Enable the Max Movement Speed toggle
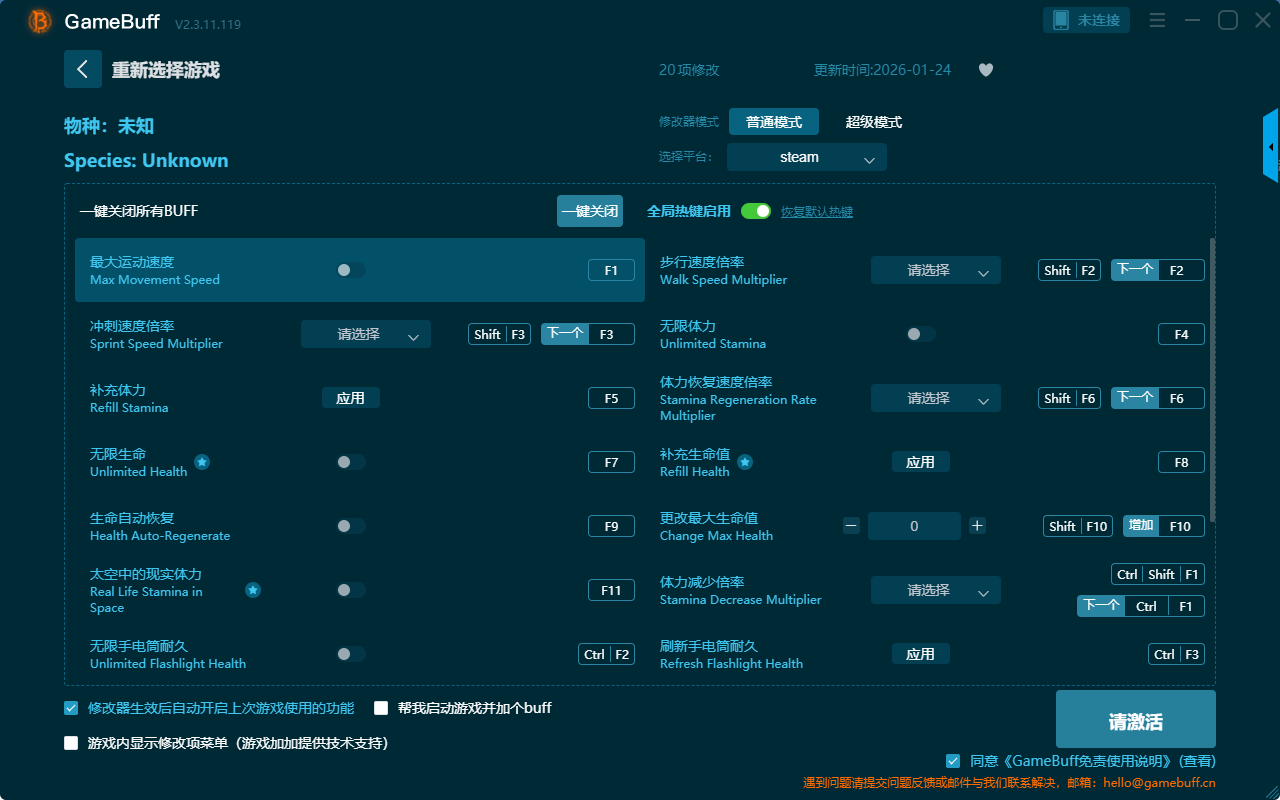 coord(350,270)
